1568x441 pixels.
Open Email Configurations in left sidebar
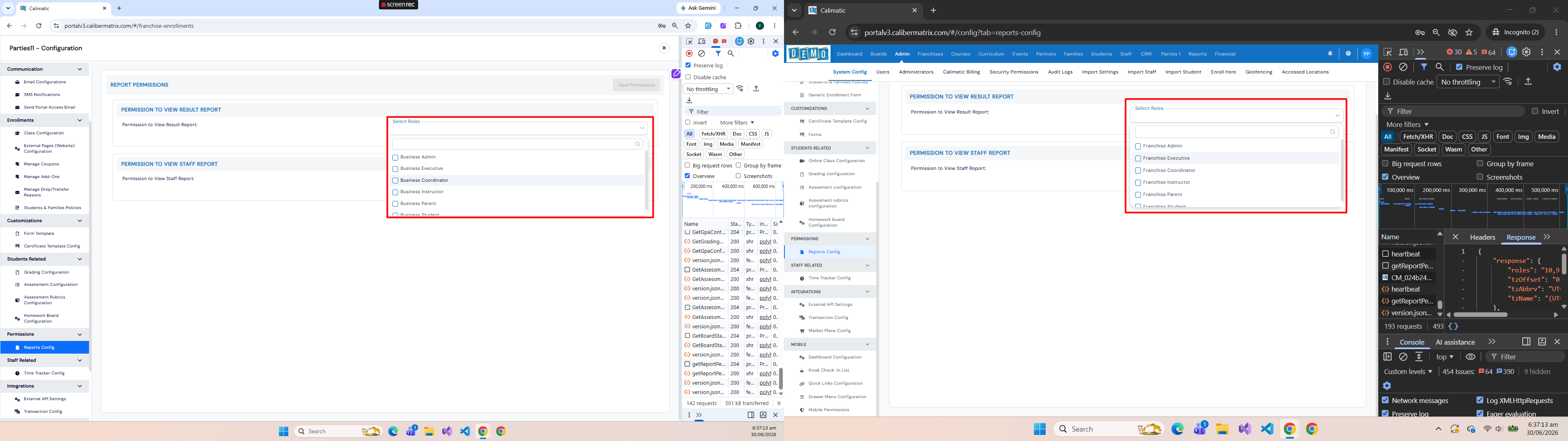coord(45,82)
